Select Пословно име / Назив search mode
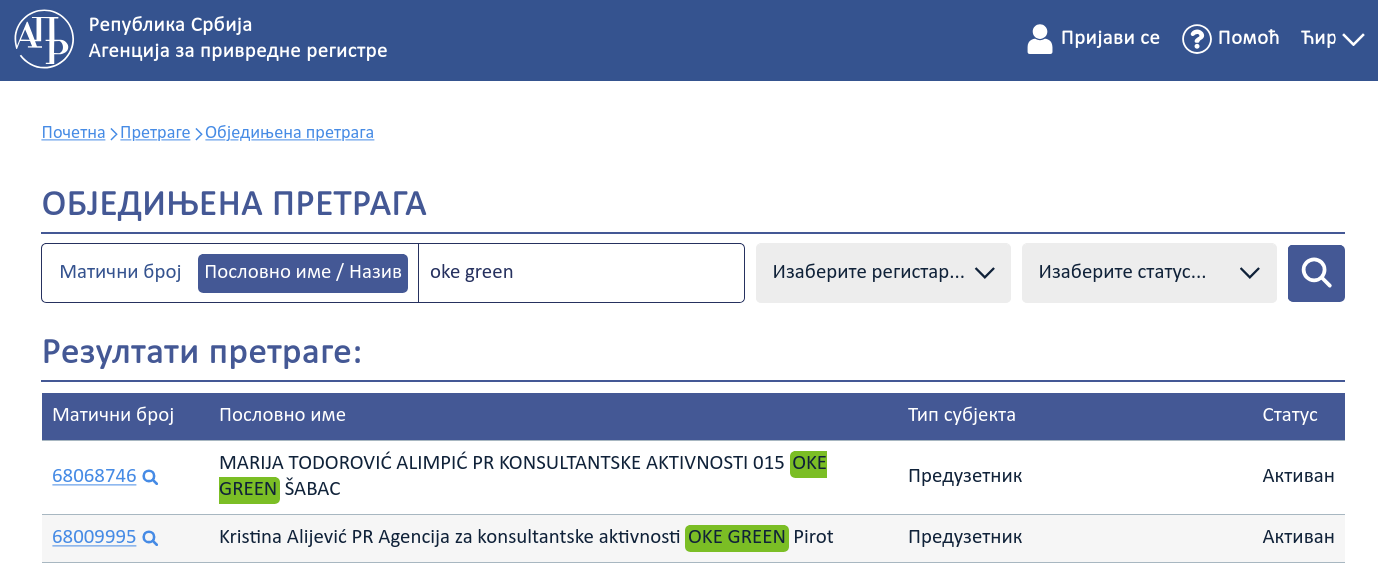The height and width of the screenshot is (563, 1378). coord(303,273)
